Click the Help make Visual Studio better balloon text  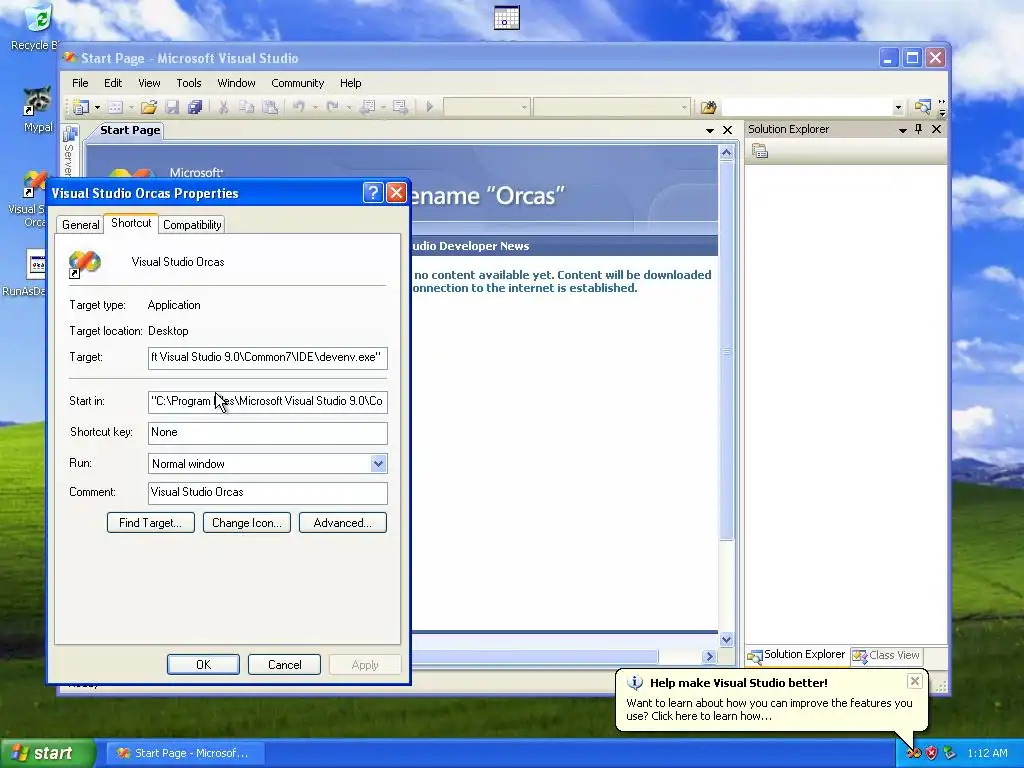[769, 709]
